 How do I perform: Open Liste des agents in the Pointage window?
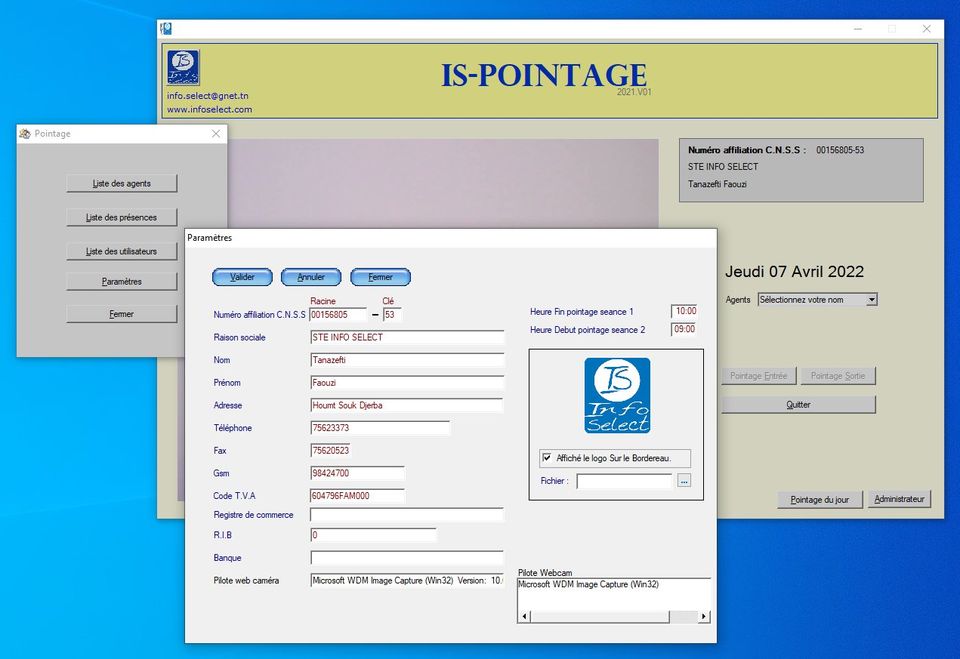click(122, 183)
